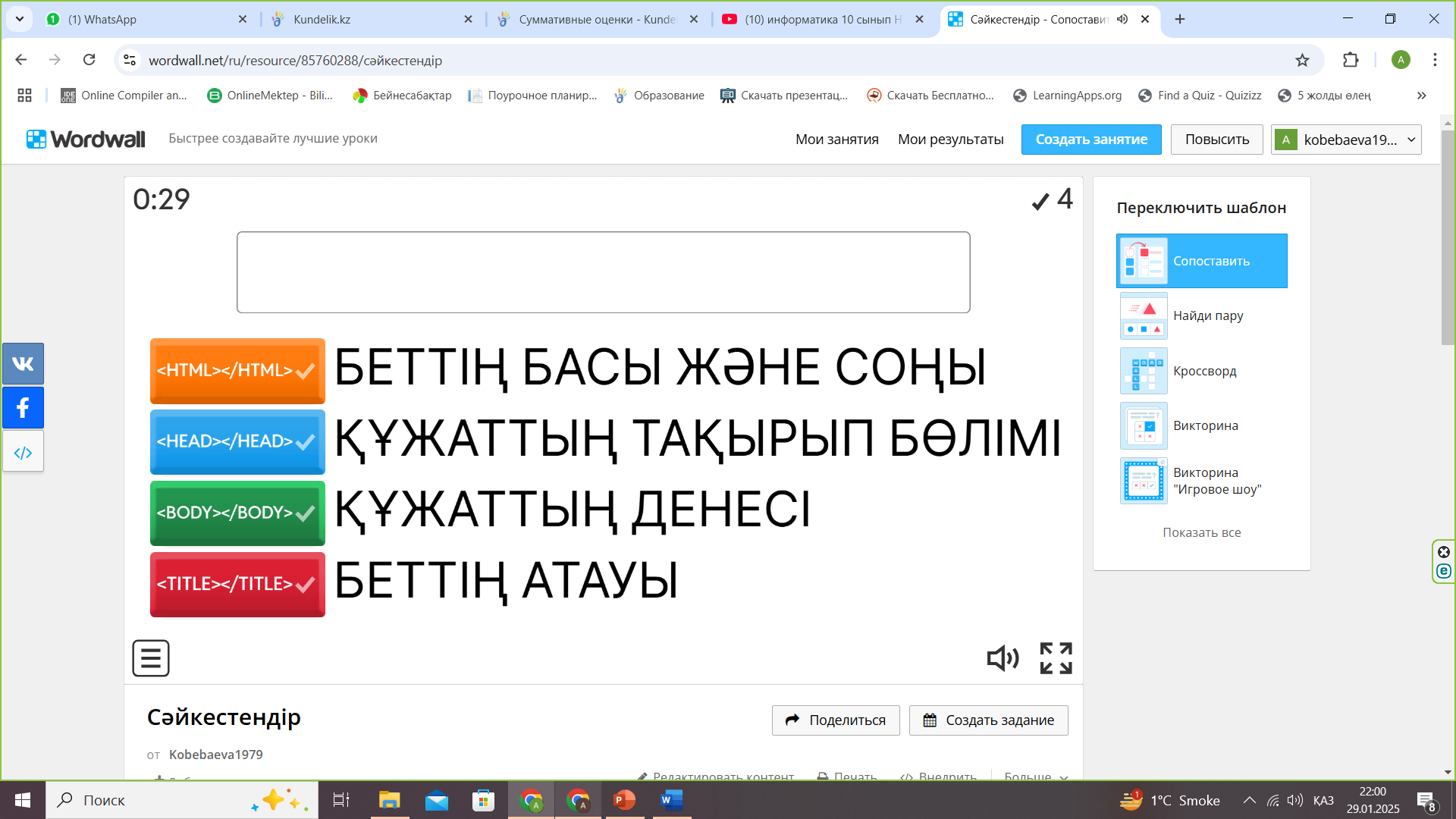This screenshot has width=1456, height=819.
Task: Click the VK share icon
Action: click(23, 364)
